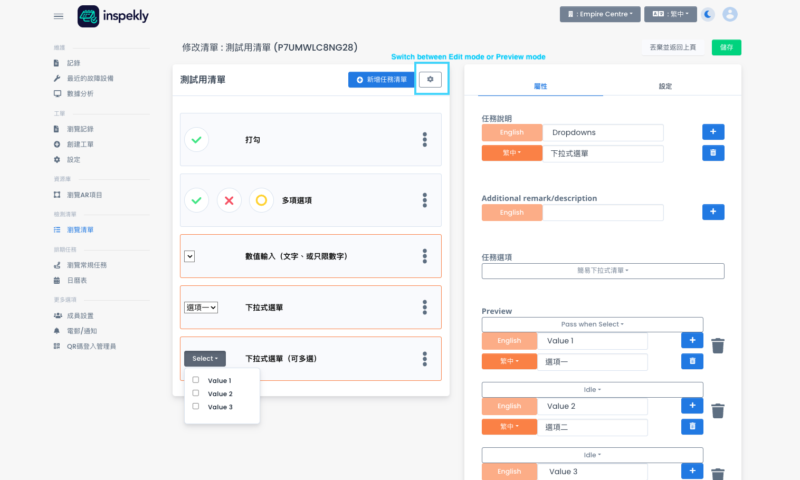Delete the Value 1 option trash icon
This screenshot has width=800, height=480.
[x=718, y=346]
